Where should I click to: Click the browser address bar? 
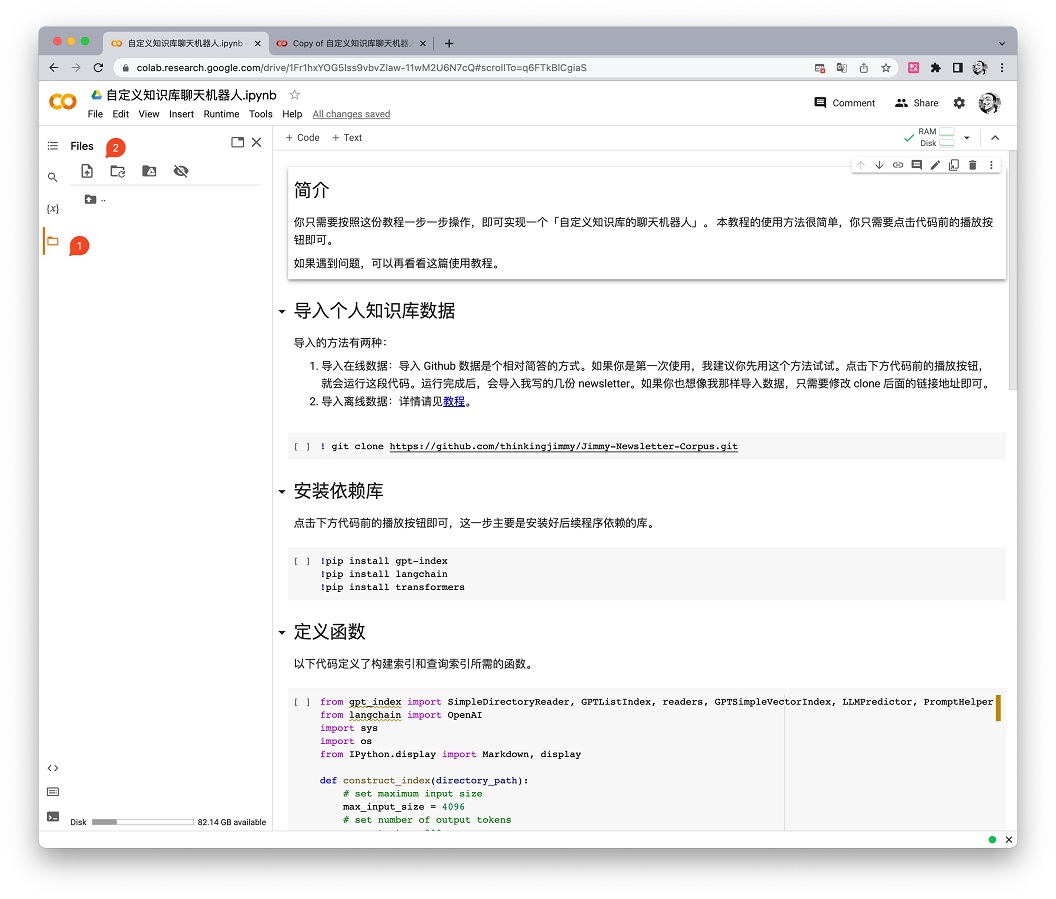coord(460,68)
